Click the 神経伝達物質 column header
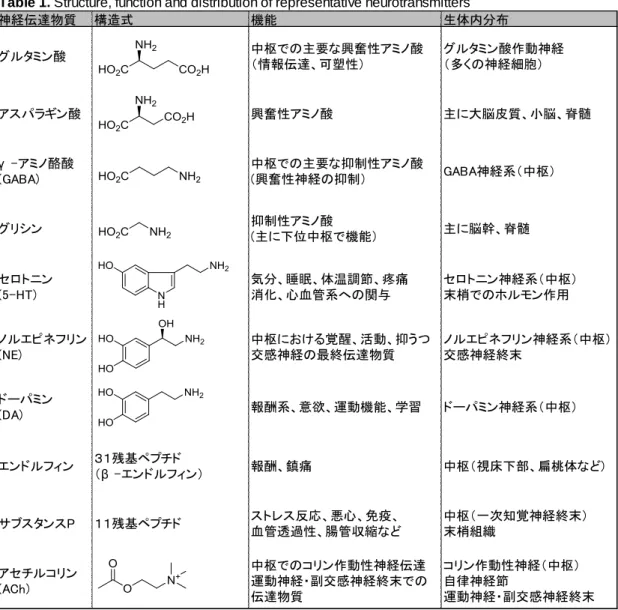Viewport: 618px width, 610px height. pos(38,20)
